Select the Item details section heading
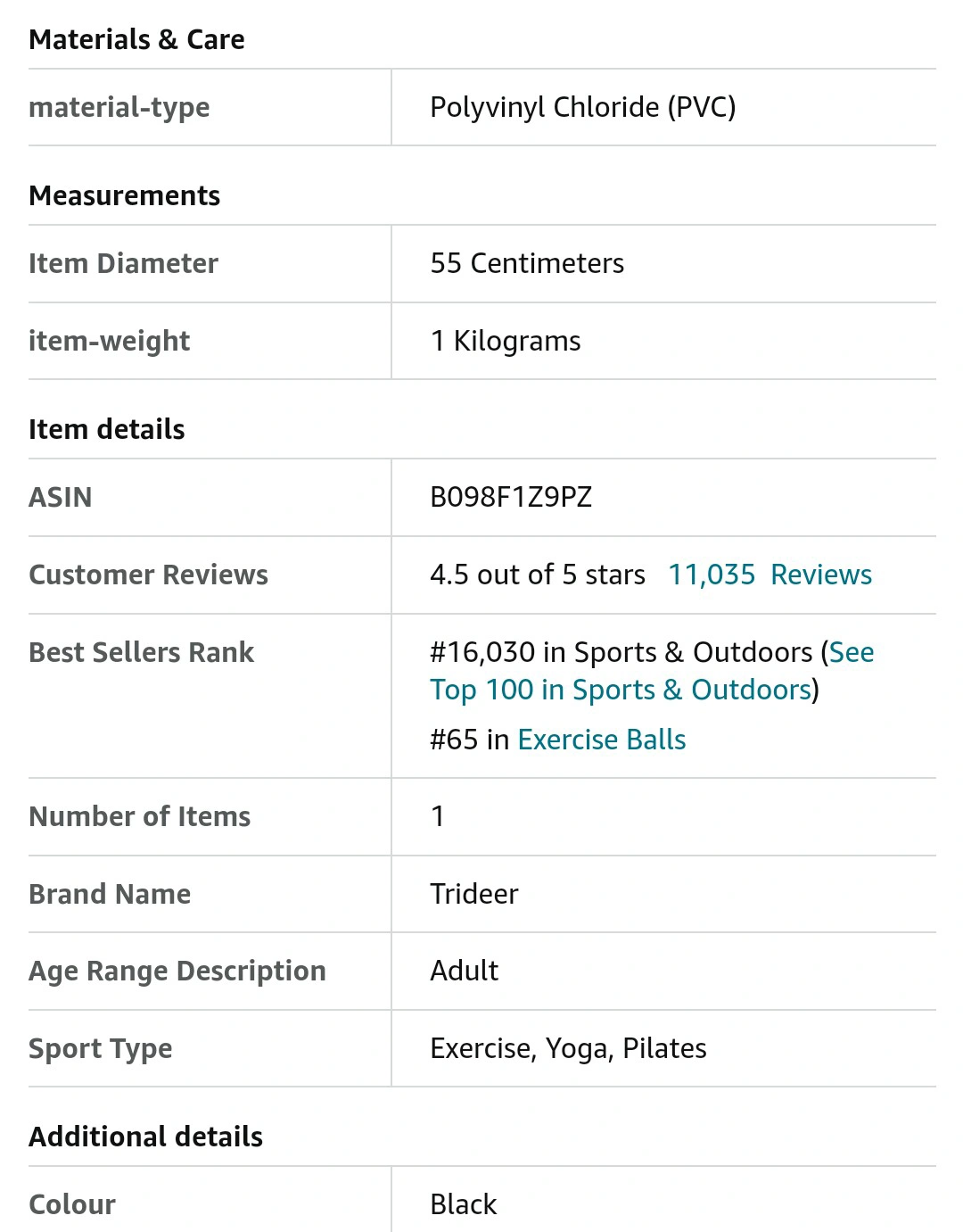Viewport: 963px width, 1232px height. (106, 429)
